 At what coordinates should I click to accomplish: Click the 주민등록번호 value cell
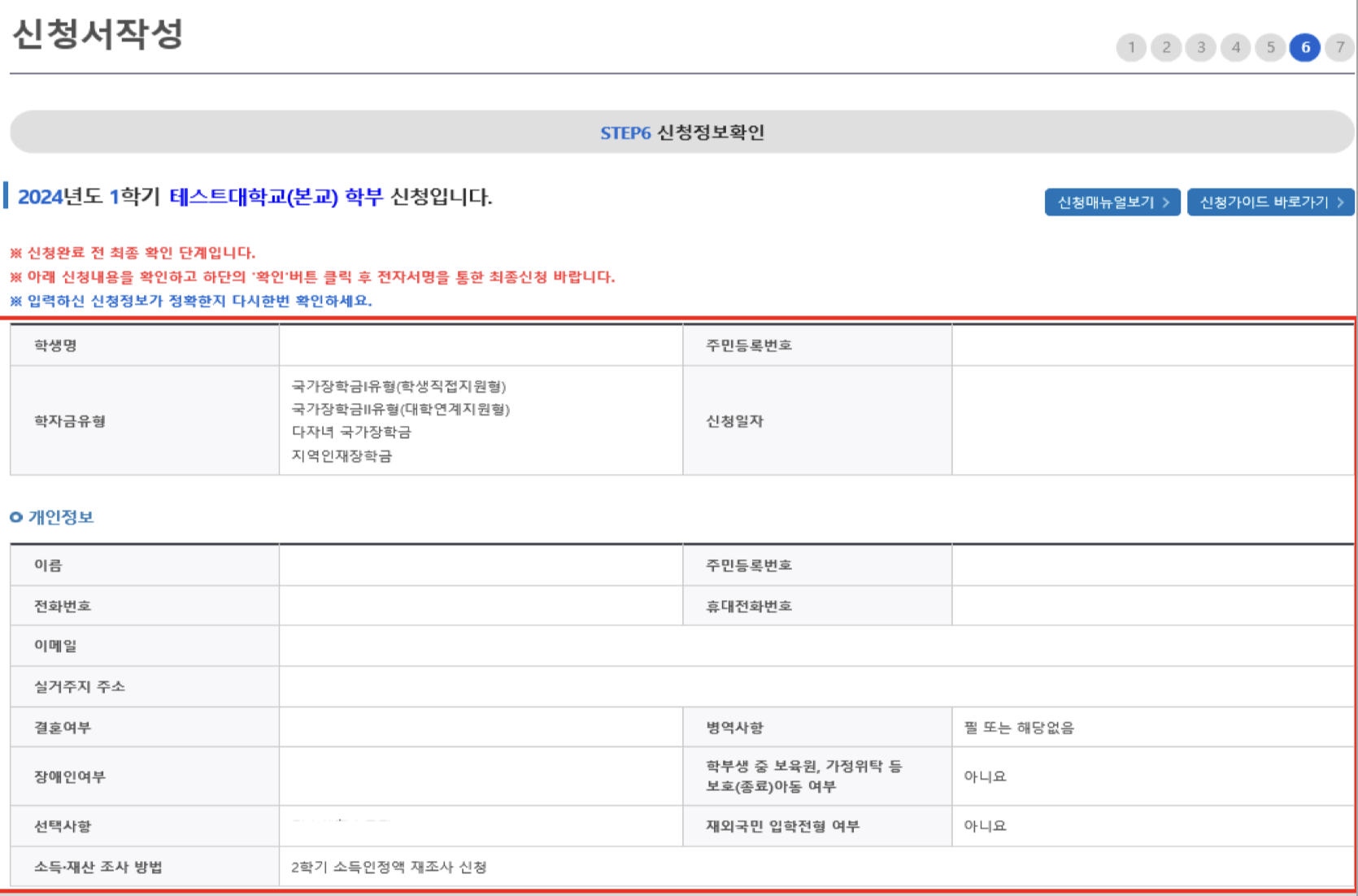tap(1155, 345)
